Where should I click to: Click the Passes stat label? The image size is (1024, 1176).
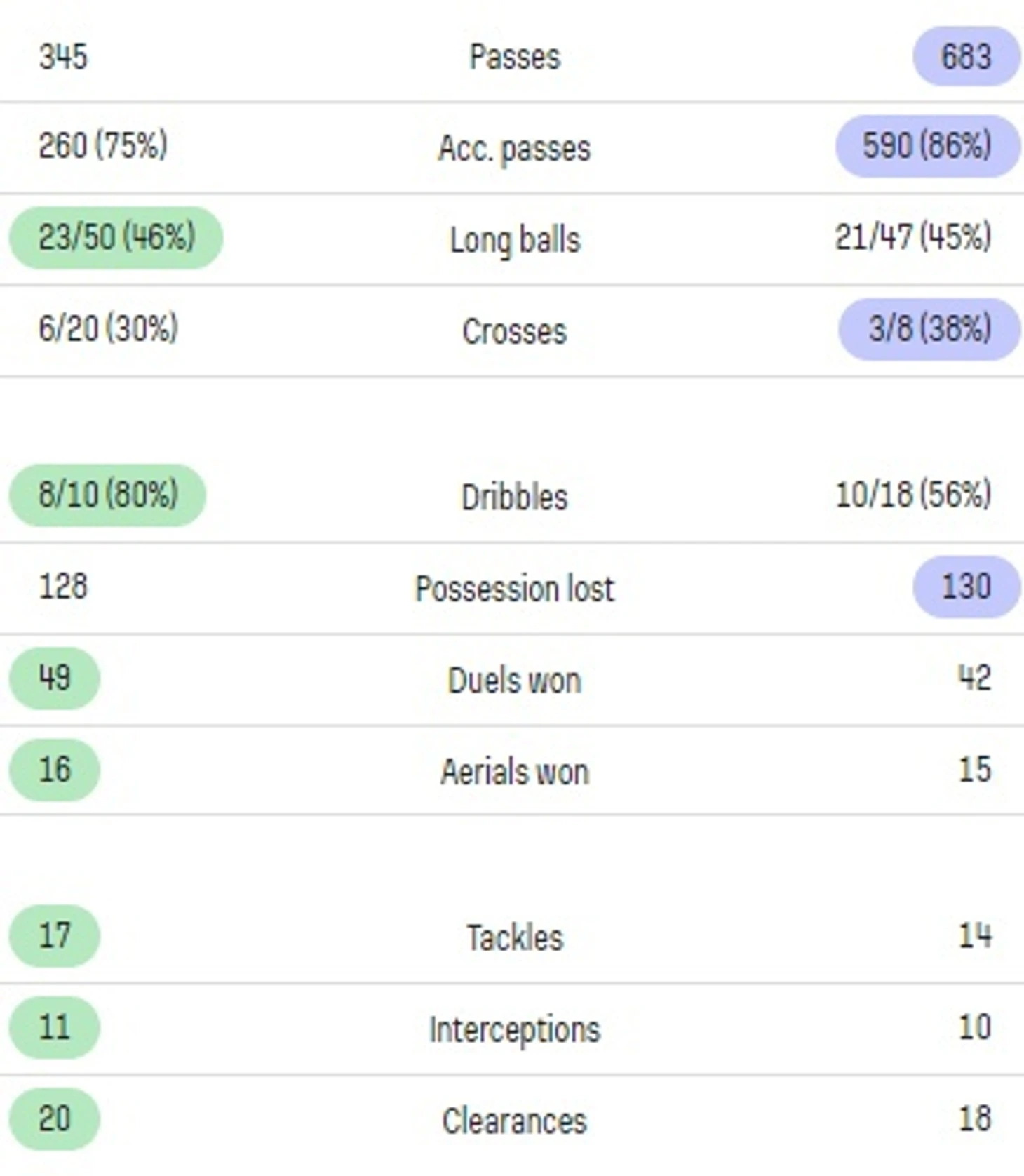click(x=515, y=57)
